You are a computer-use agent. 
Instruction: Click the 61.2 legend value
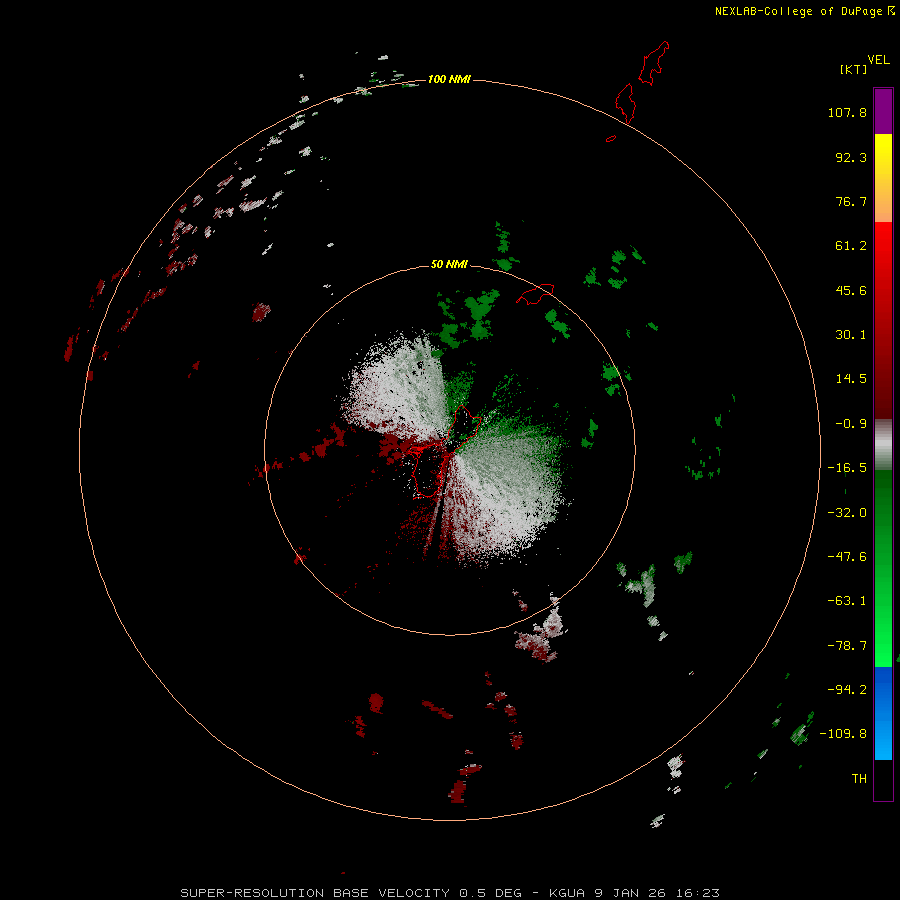click(x=851, y=246)
